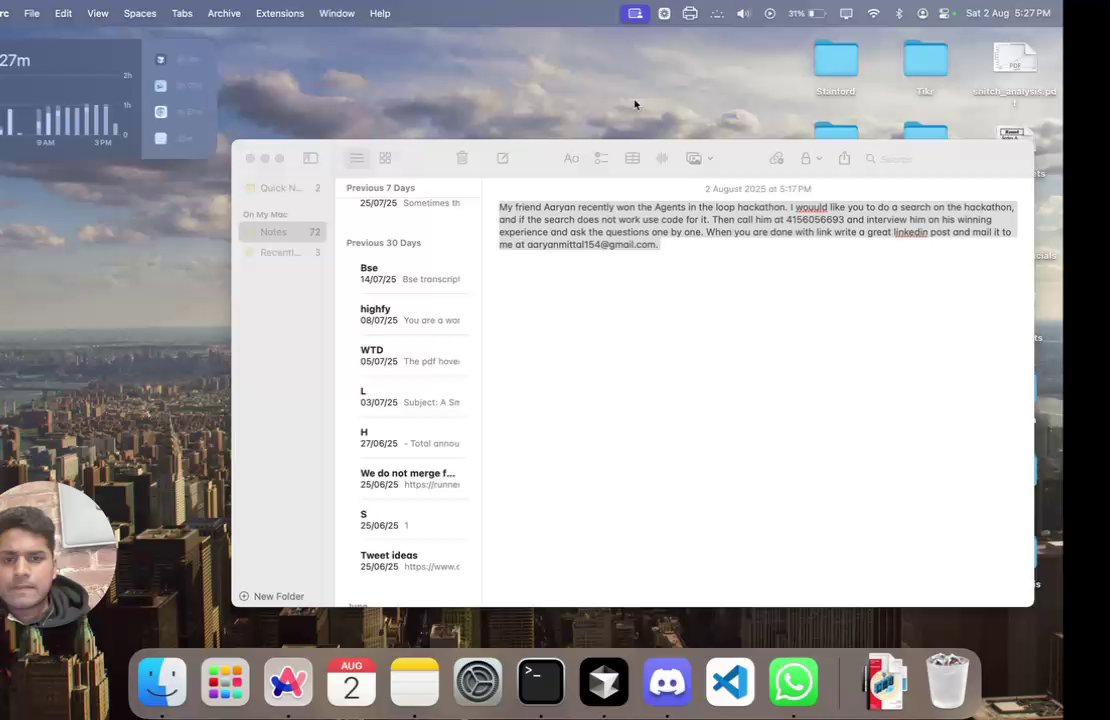The height and width of the screenshot is (720, 1110).
Task: Insert a table into the note
Action: point(632,159)
